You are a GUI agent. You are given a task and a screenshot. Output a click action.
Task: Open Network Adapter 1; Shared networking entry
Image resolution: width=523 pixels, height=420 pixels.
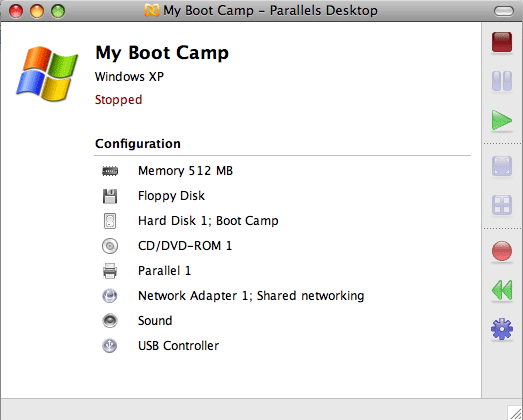click(251, 296)
